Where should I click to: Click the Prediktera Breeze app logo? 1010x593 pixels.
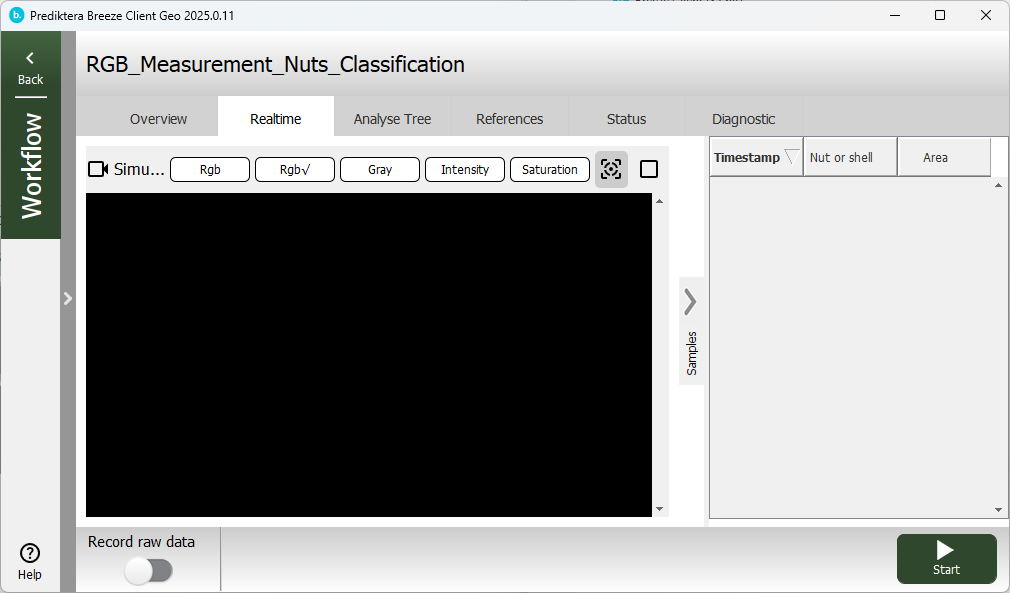point(16,15)
